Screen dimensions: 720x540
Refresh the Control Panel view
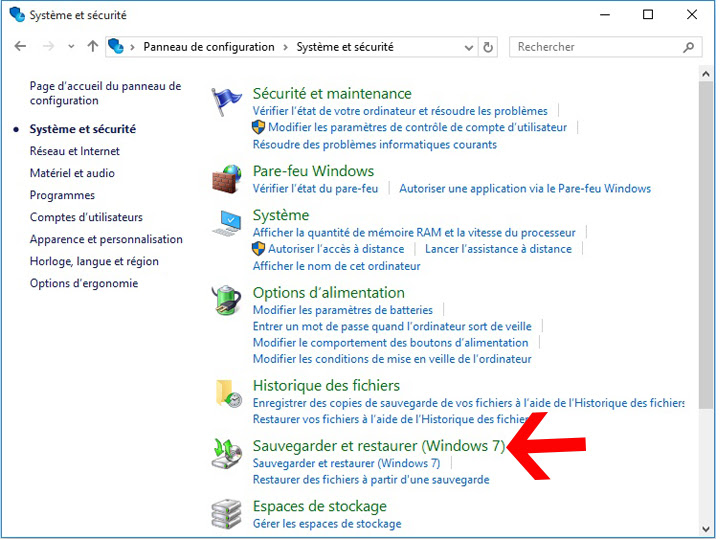tap(488, 47)
